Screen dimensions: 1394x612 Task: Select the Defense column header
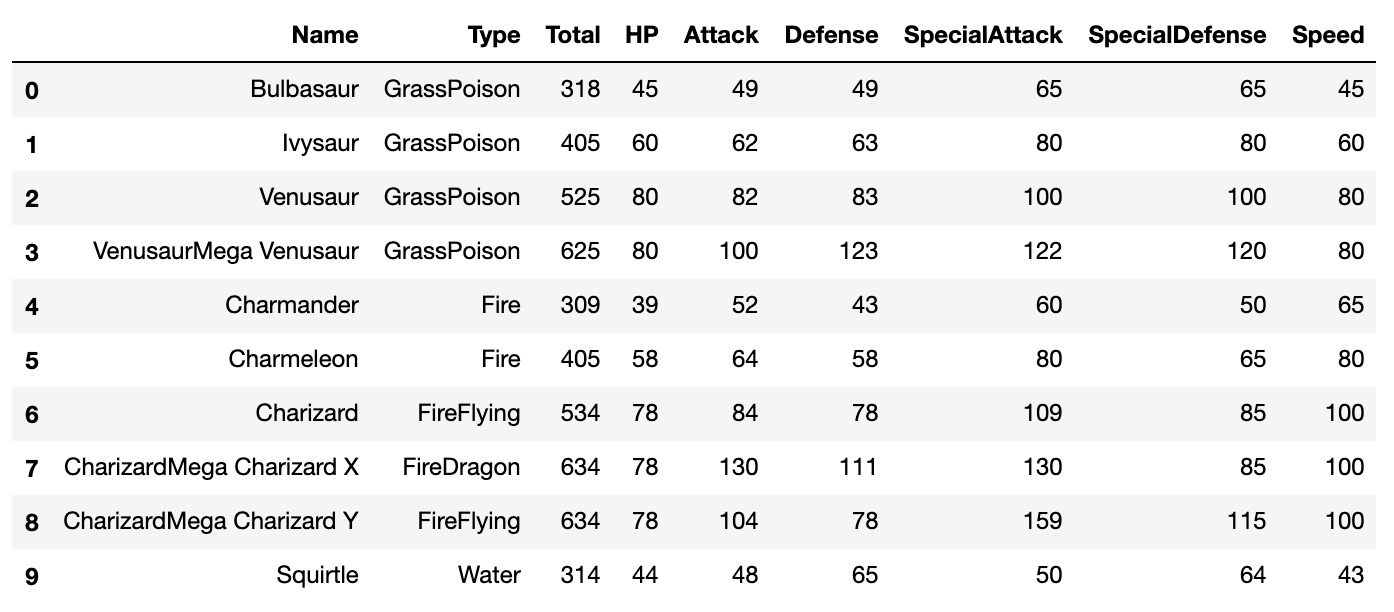831,35
